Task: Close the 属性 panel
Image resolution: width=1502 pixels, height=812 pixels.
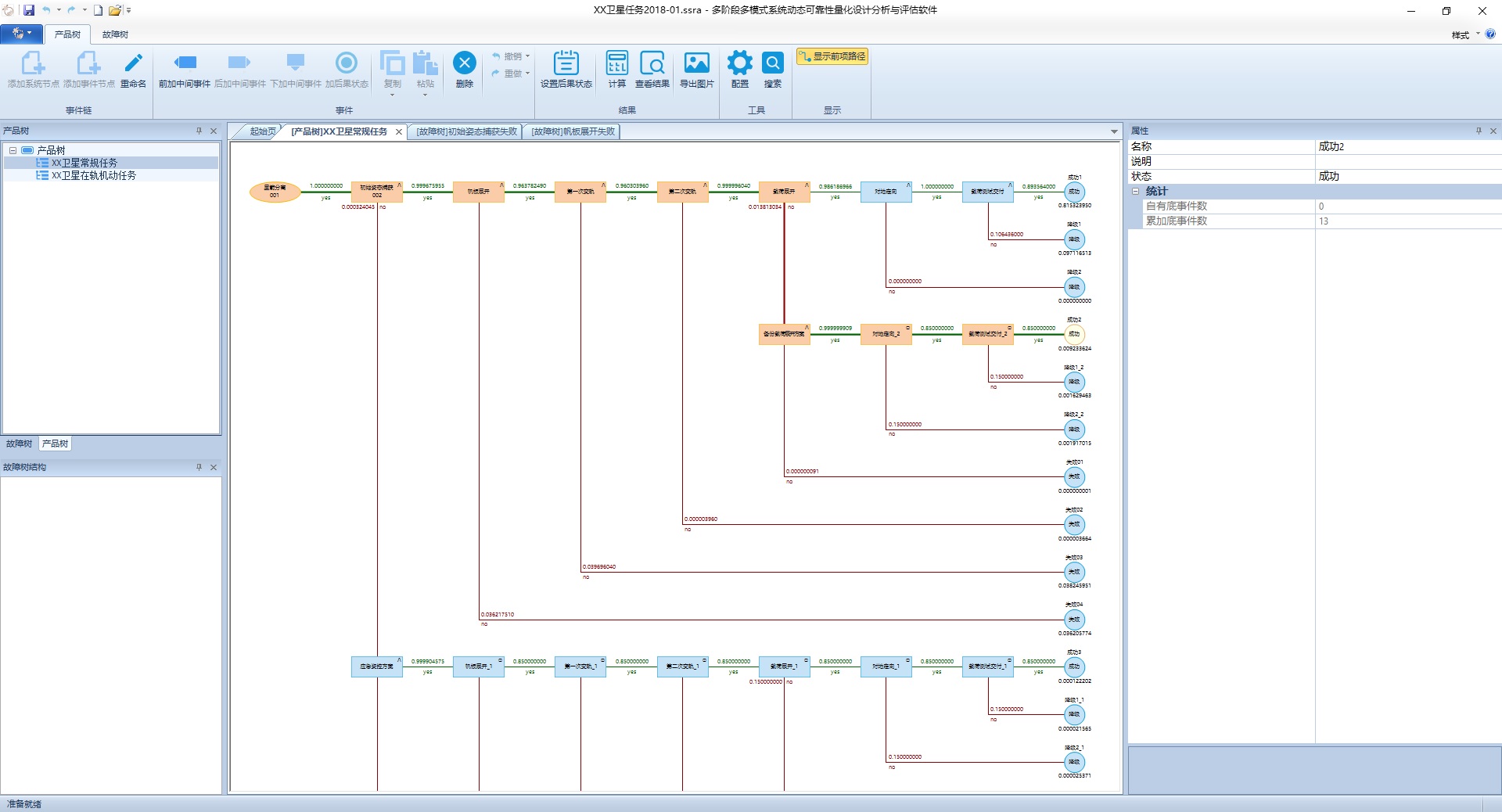Action: click(x=1493, y=131)
